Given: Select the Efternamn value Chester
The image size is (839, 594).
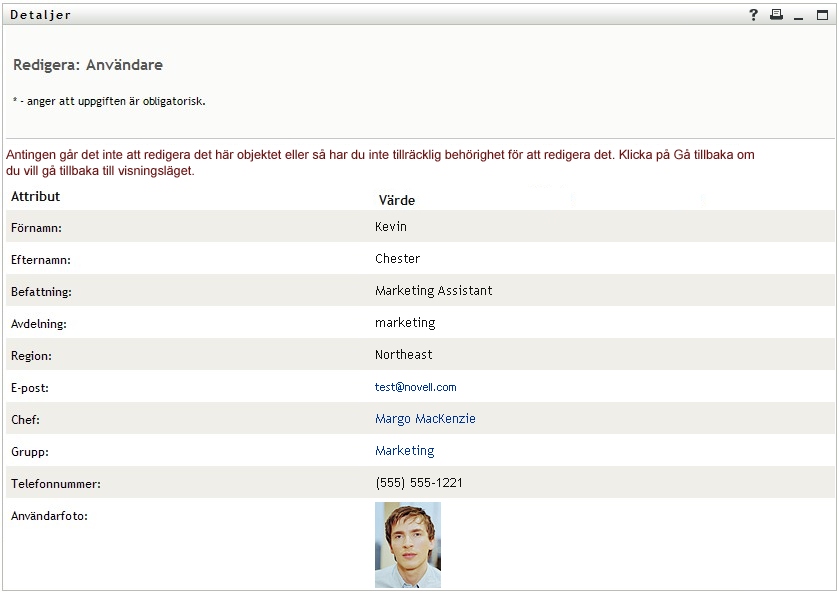Looking at the screenshot, I should [397, 259].
